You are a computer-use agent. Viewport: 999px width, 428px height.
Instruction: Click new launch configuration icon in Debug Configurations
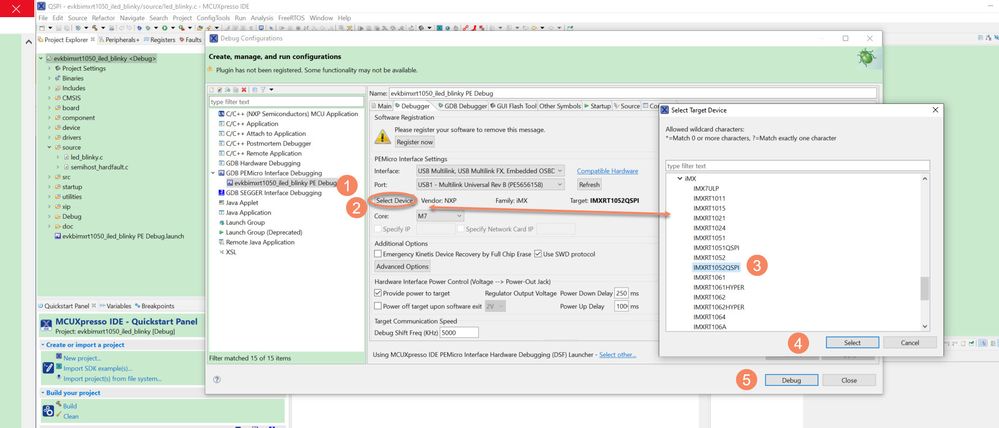tap(213, 90)
